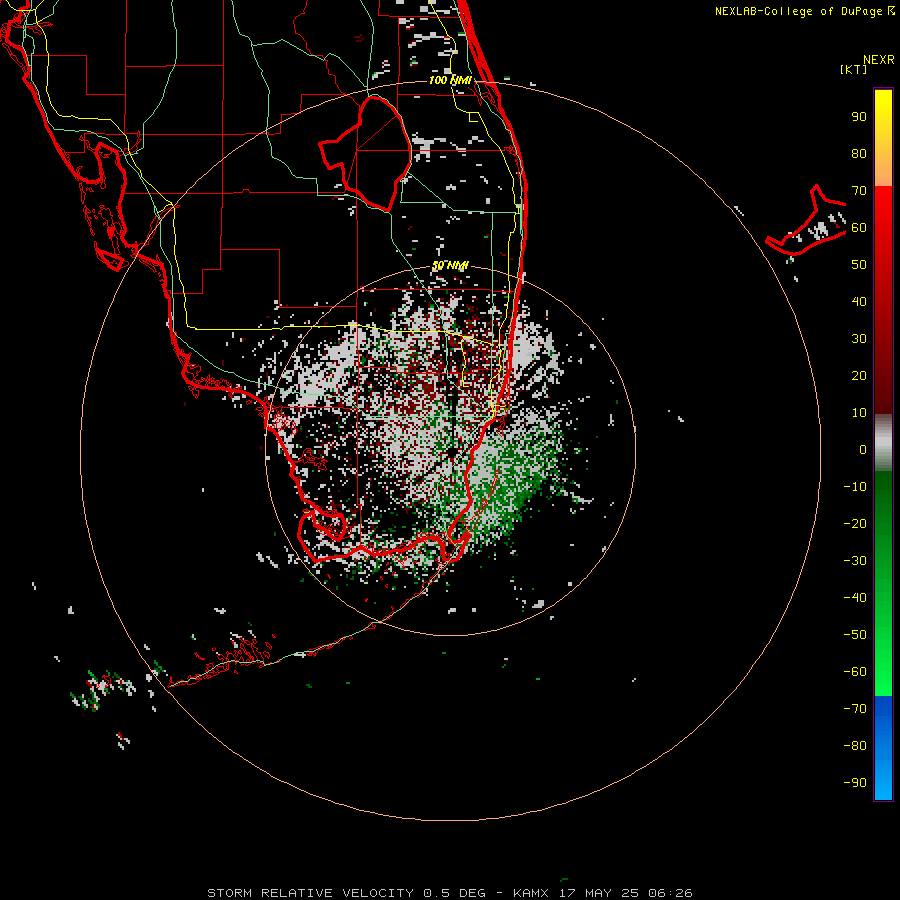
Task: Select the -20 knot scale label
Action: 855,523
